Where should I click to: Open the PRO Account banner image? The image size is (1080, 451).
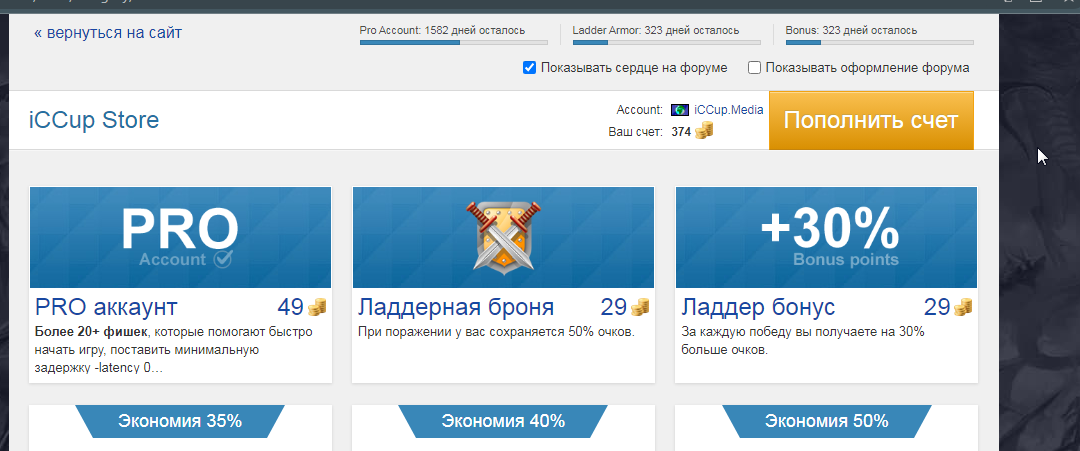[180, 238]
